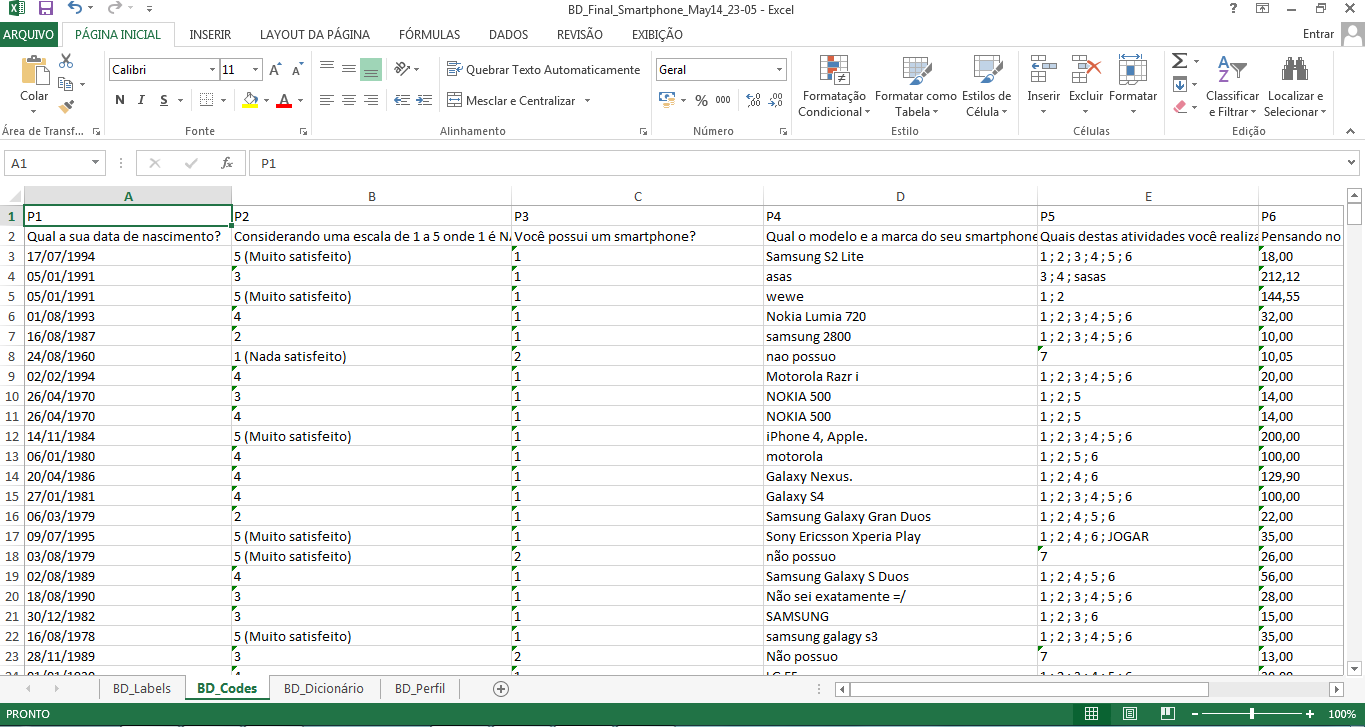Toggle Quebrar Texto Automaticamente wrap text

pos(544,69)
